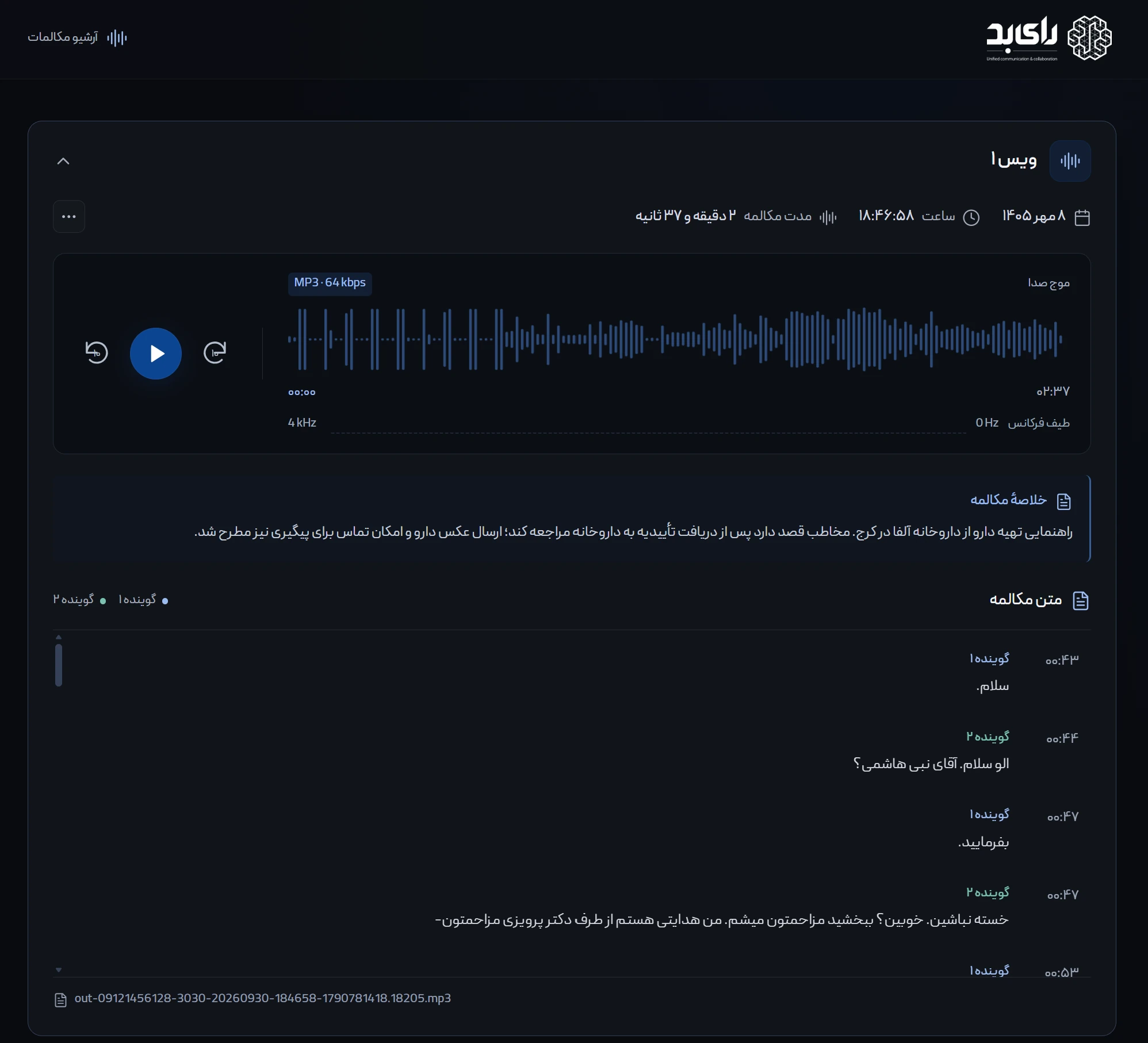This screenshot has height=1043, width=1148.
Task: Jump to transcript timestamp ۰۰:۵۳
Action: (x=1061, y=972)
